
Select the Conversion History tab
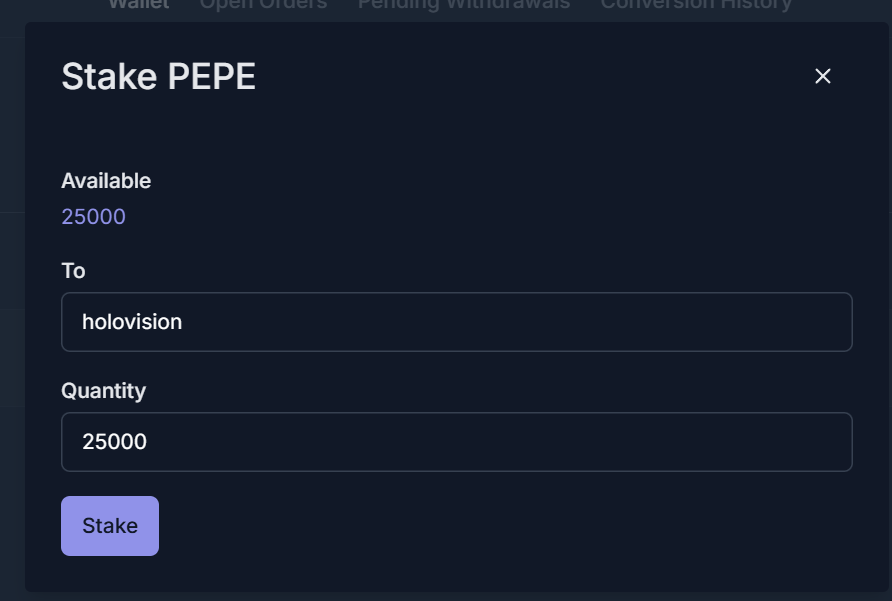tap(696, 5)
